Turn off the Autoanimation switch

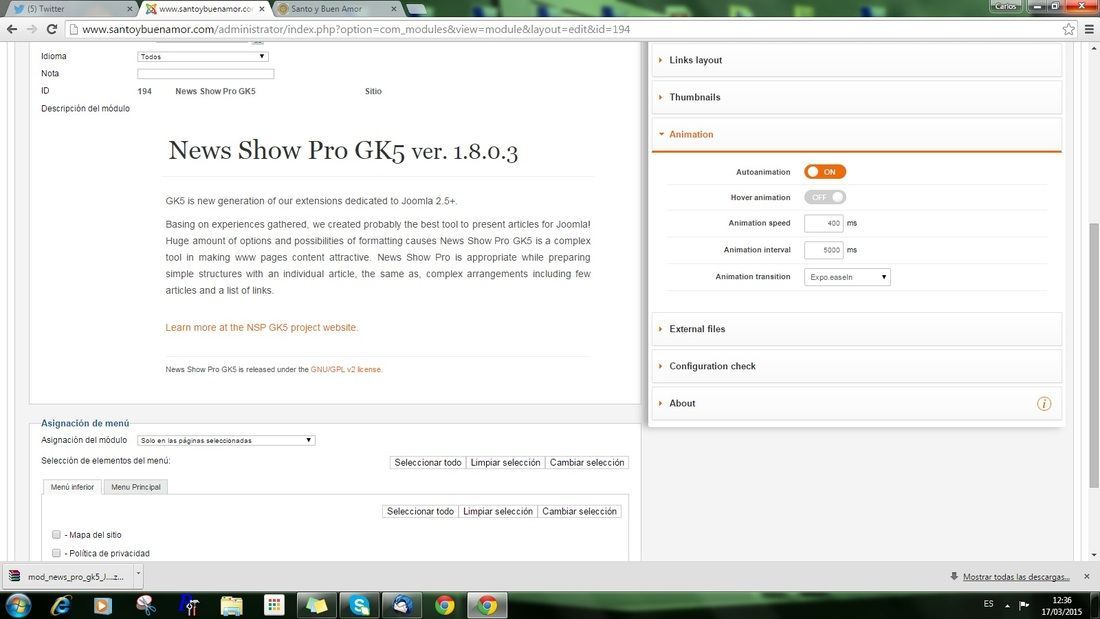click(x=825, y=172)
